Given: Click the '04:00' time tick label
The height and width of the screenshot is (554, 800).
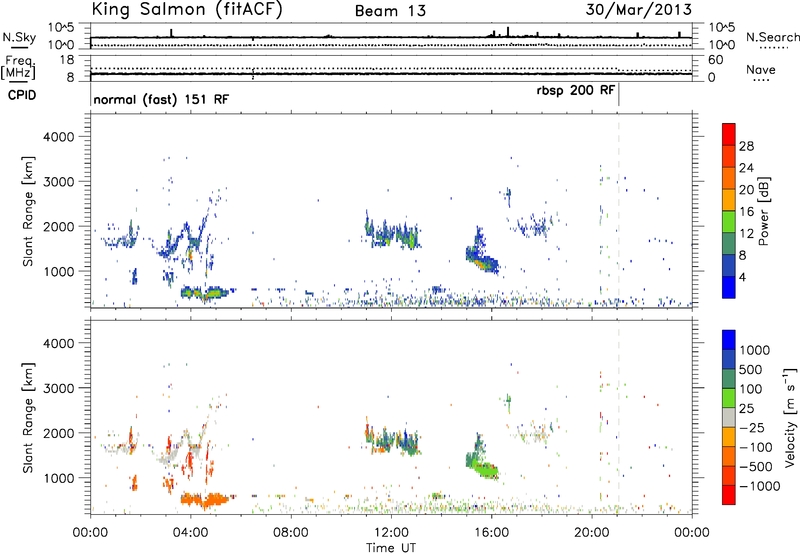Looking at the screenshot, I should point(190,533).
